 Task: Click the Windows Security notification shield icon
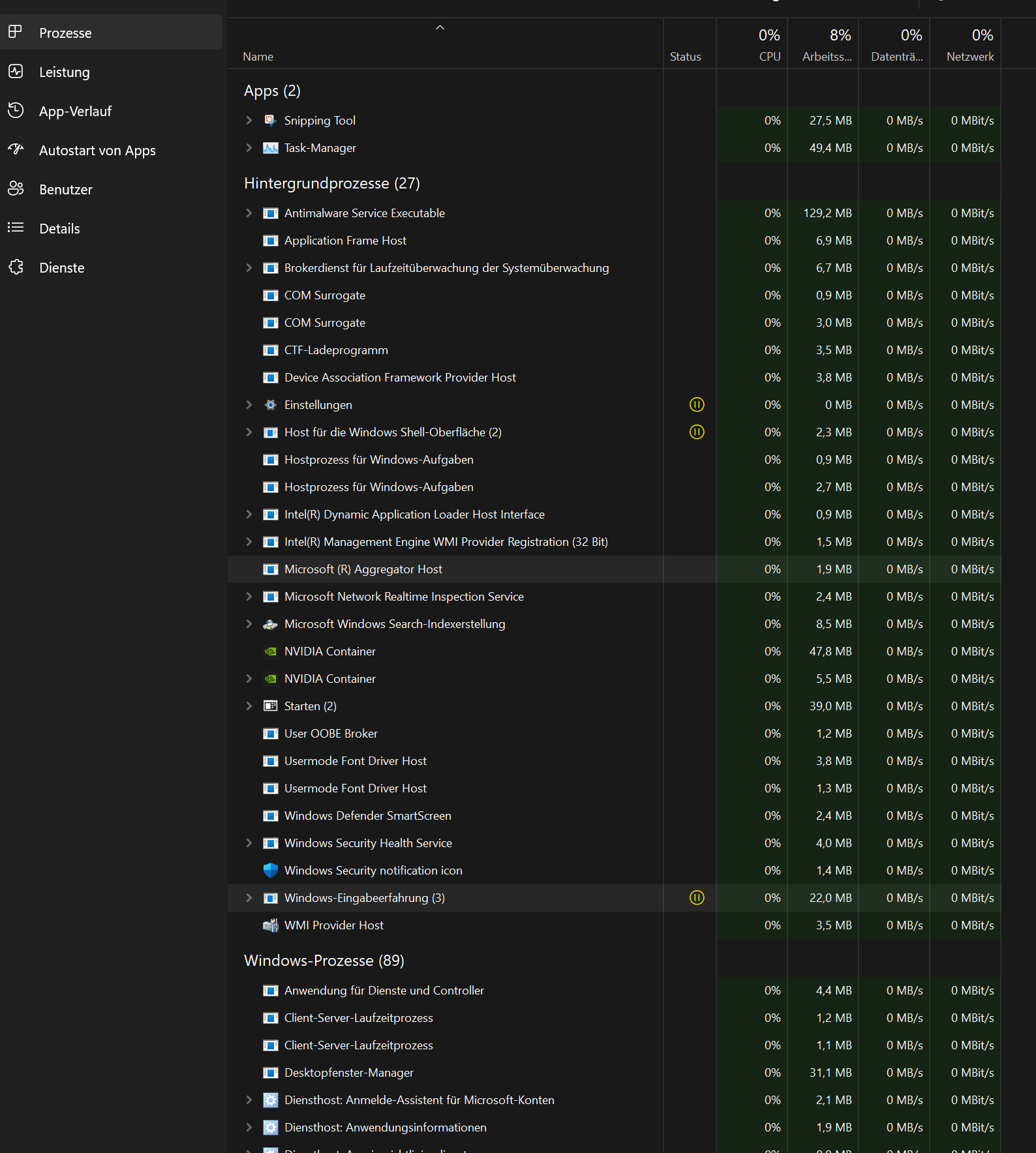click(270, 871)
